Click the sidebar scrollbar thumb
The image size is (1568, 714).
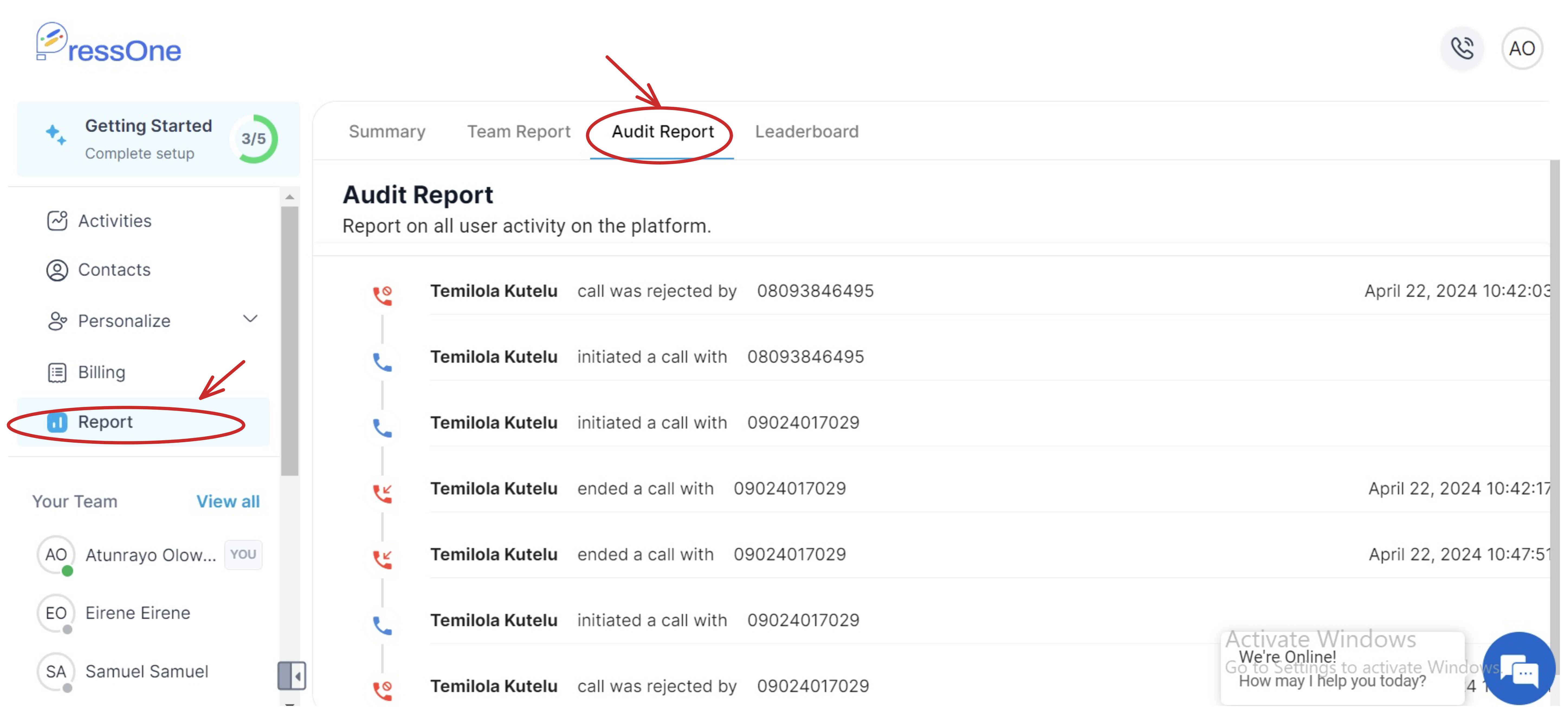coord(290,341)
